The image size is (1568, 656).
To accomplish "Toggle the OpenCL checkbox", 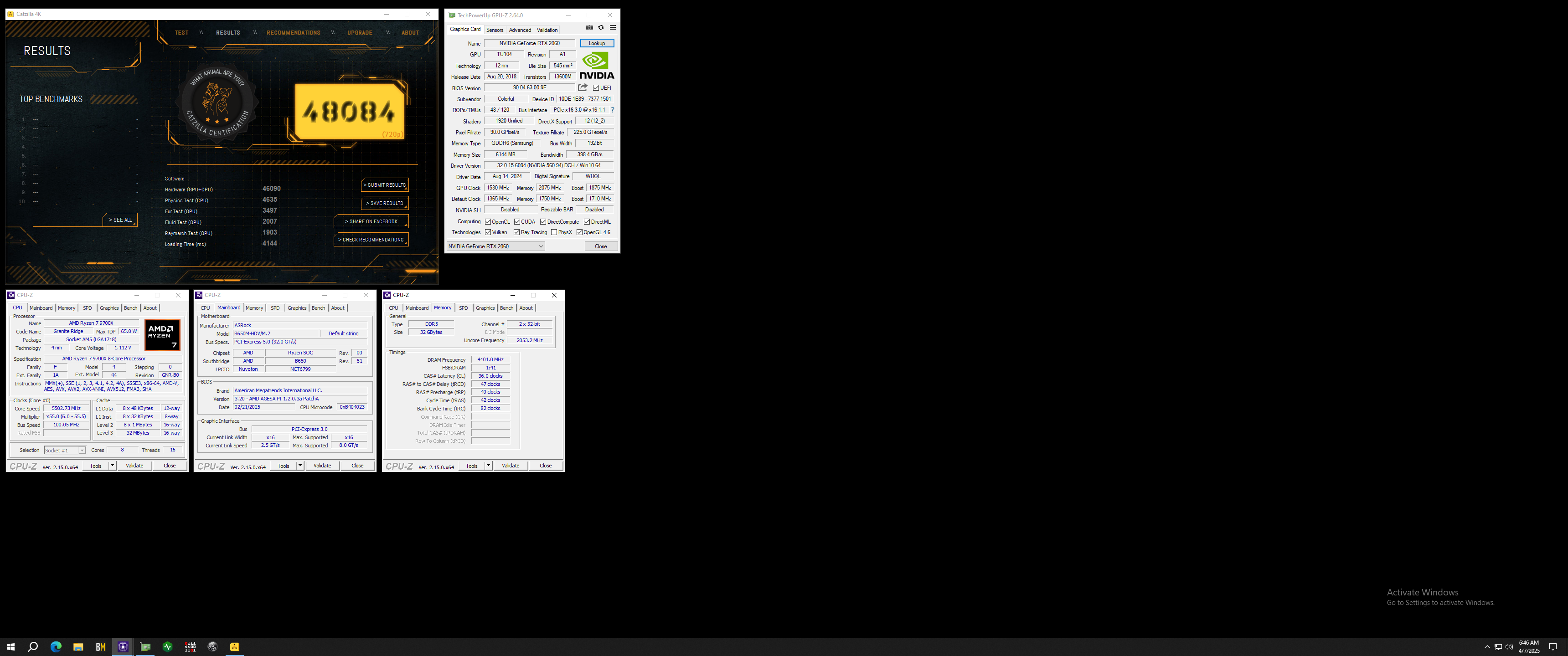I will (488, 221).
